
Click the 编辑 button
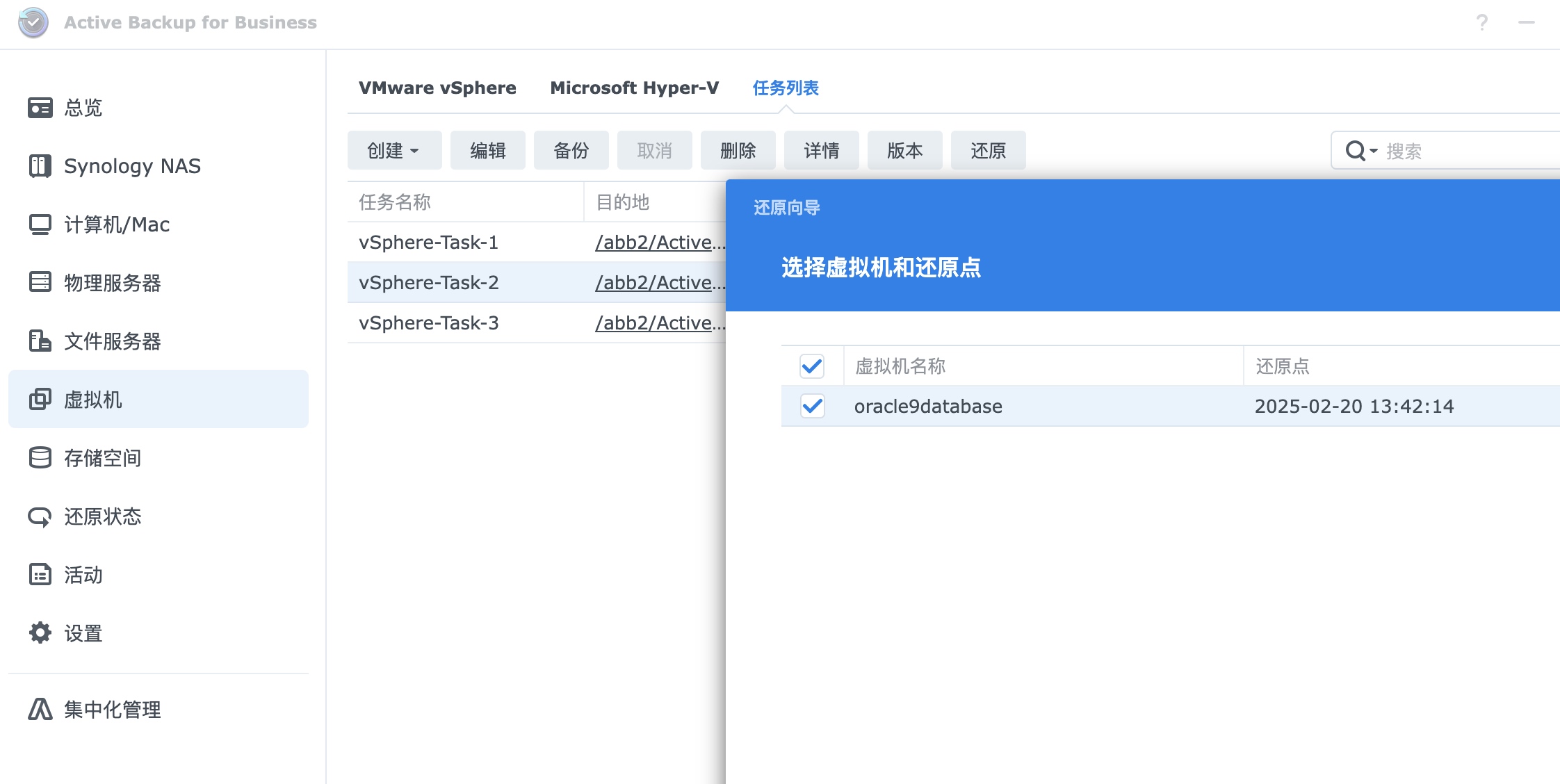point(488,150)
